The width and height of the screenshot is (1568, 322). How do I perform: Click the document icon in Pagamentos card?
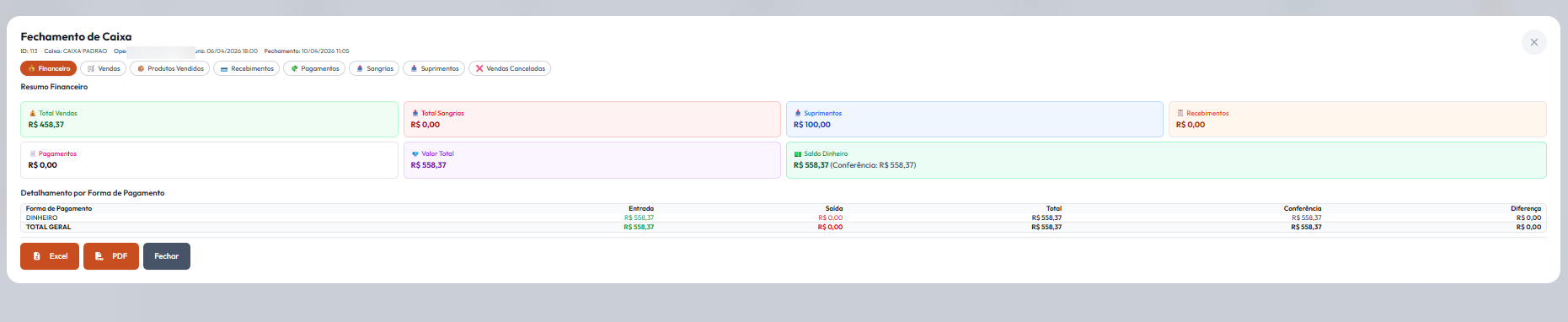[x=33, y=153]
